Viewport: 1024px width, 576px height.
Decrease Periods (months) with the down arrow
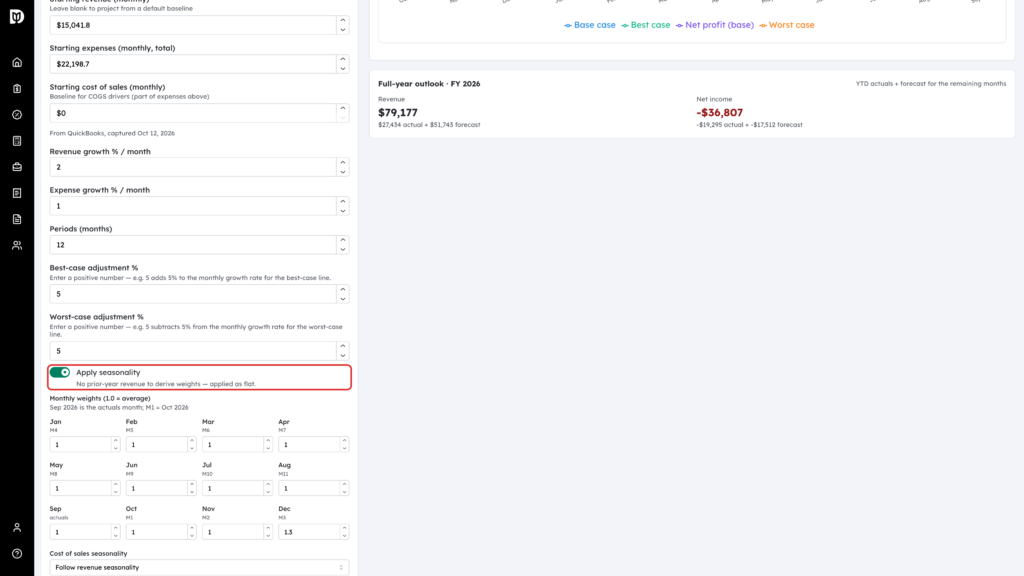pos(343,249)
